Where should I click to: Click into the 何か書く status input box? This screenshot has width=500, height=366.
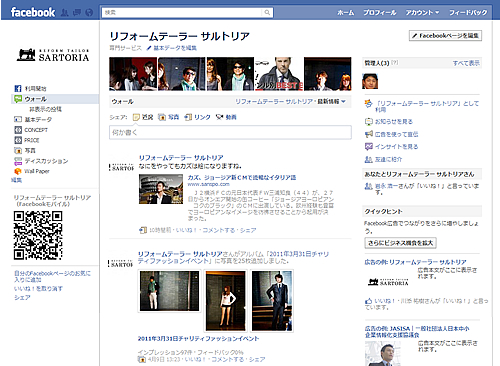[230, 132]
